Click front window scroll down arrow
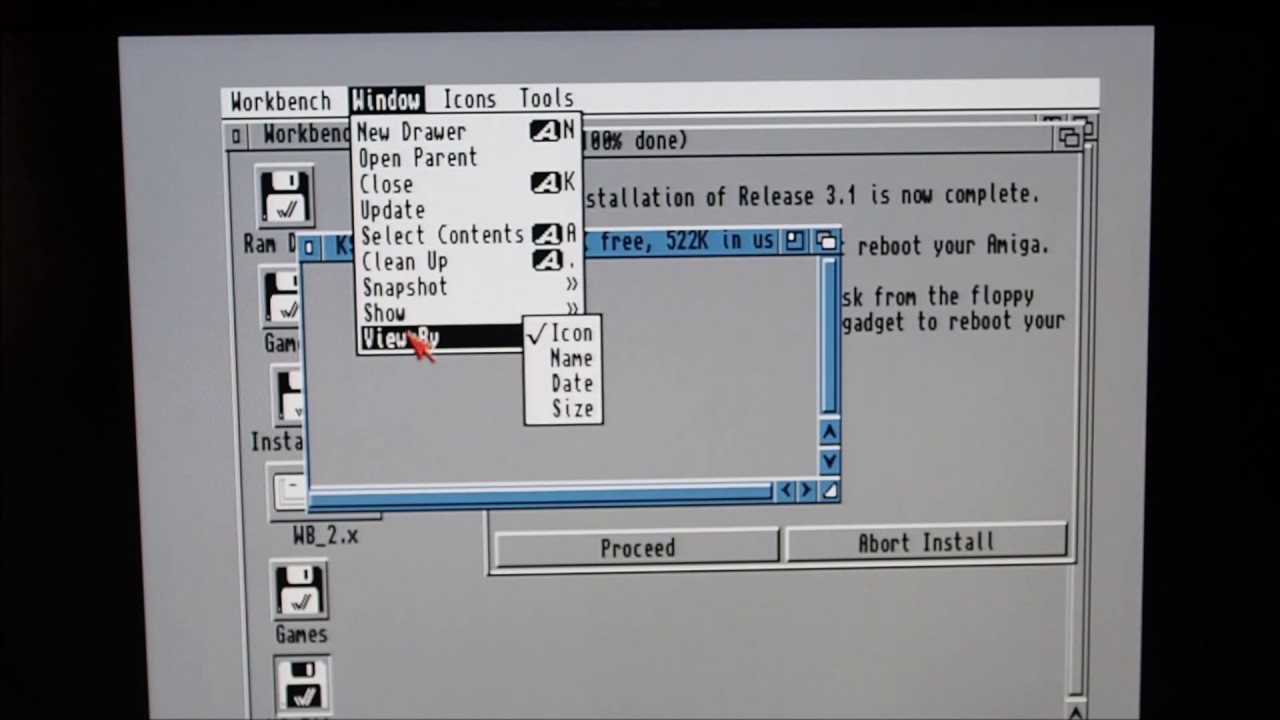Image resolution: width=1280 pixels, height=720 pixels. 829,461
